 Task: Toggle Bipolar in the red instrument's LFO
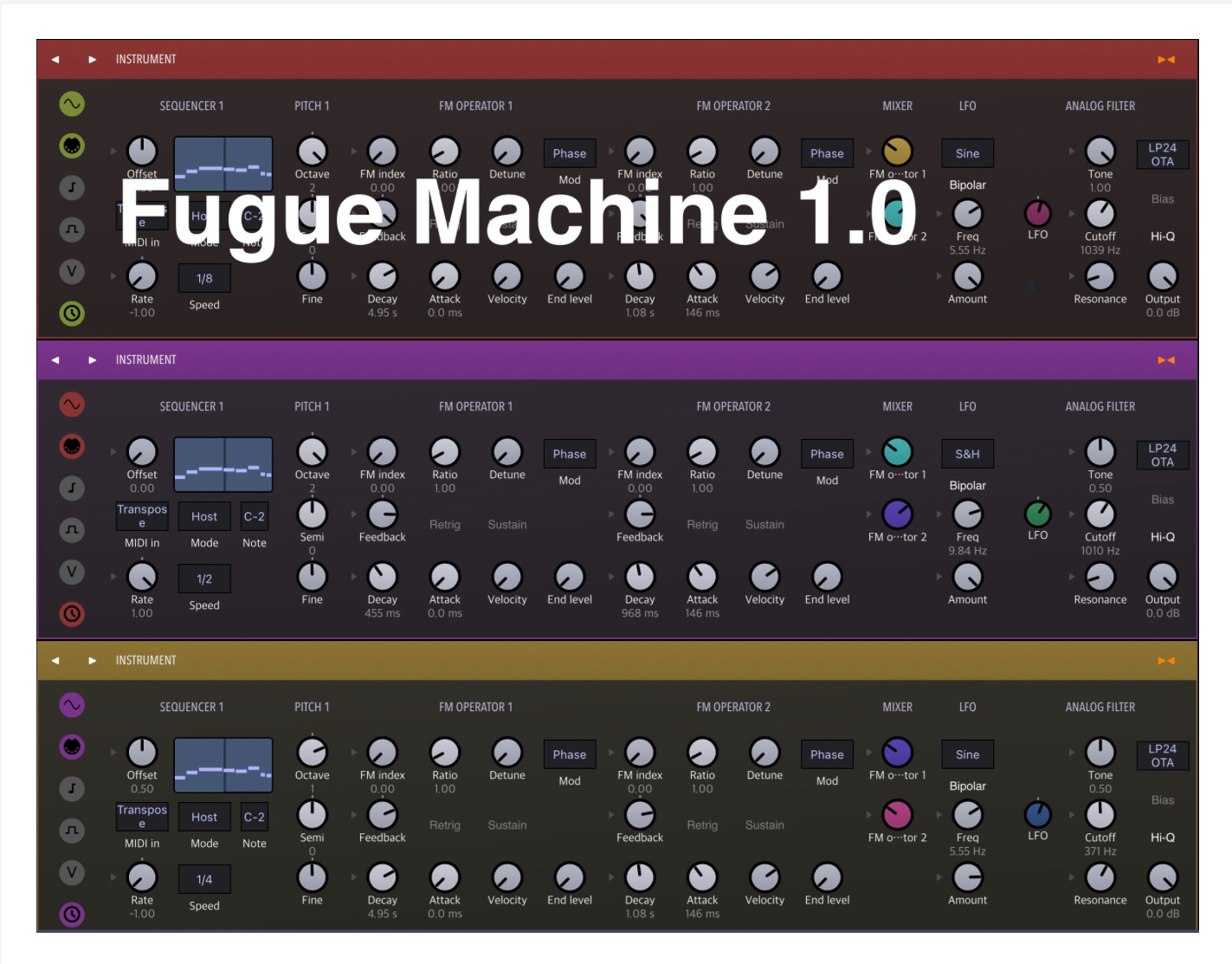click(x=967, y=185)
